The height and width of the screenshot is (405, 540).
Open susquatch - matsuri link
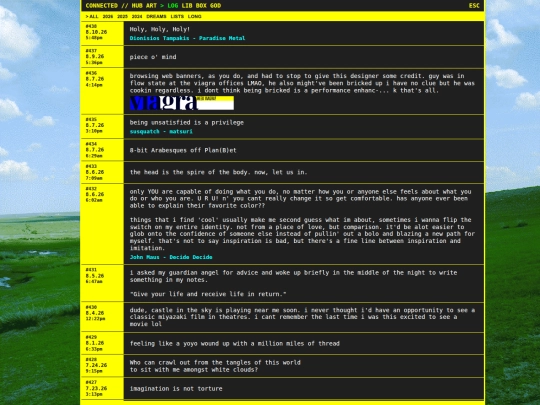coord(161,132)
